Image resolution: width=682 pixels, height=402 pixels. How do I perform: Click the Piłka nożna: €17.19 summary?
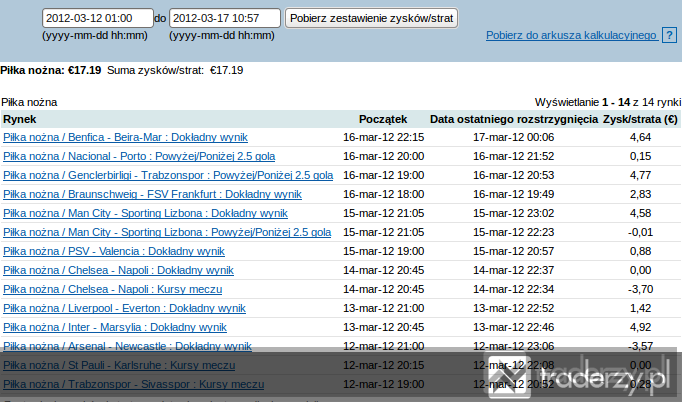[x=51, y=70]
